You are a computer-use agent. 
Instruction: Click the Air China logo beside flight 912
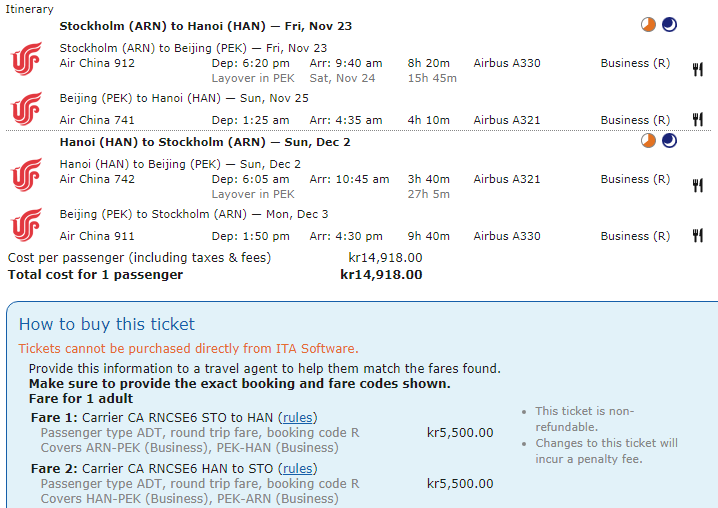tap(26, 58)
